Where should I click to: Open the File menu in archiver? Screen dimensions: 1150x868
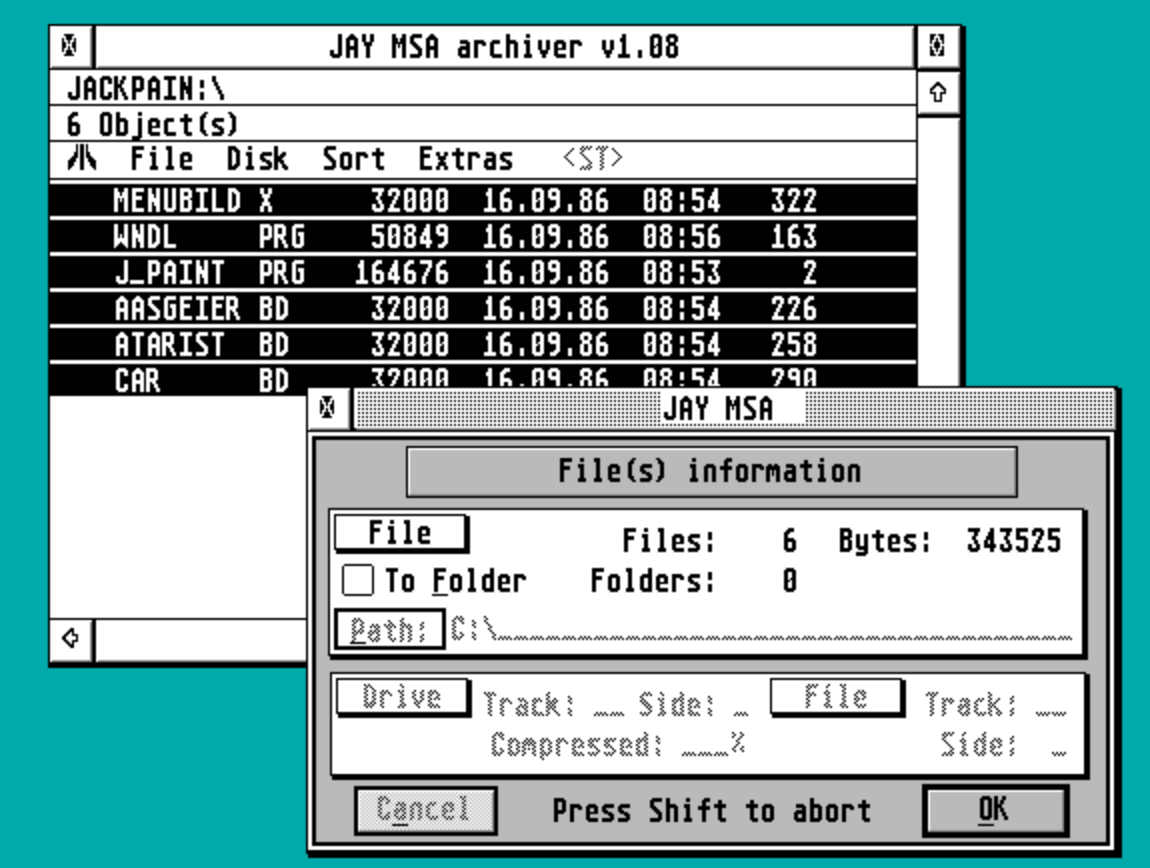[161, 158]
